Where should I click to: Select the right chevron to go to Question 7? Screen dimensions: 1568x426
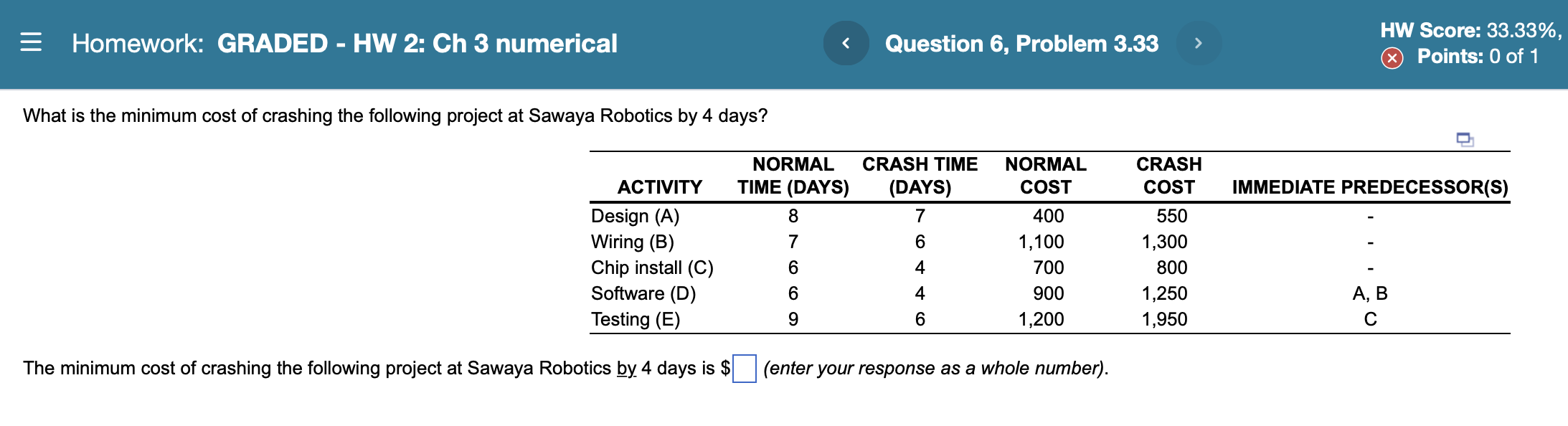click(x=1198, y=43)
